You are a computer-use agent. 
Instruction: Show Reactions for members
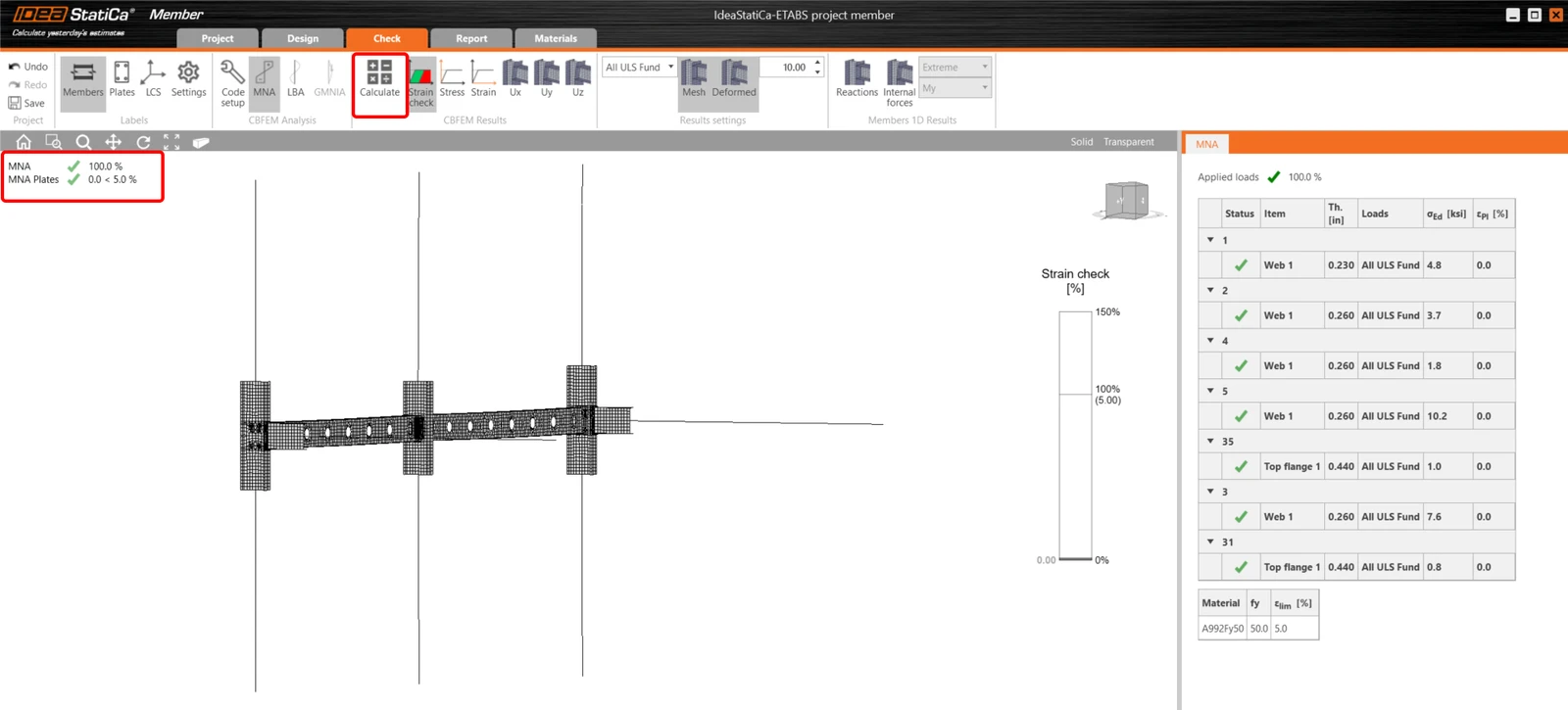(857, 79)
